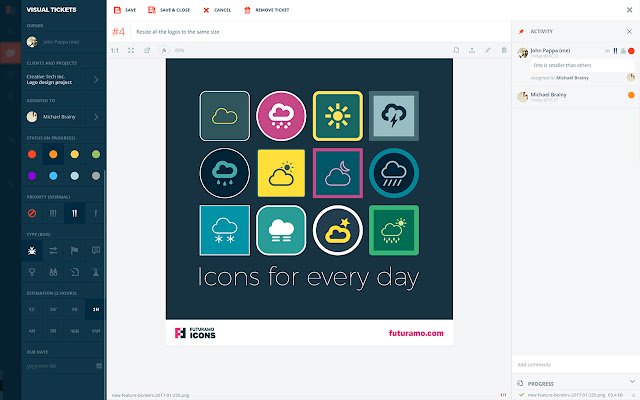640x400 pixels.
Task: Click the circular zoom magnifier icon
Action: (x=164, y=51)
